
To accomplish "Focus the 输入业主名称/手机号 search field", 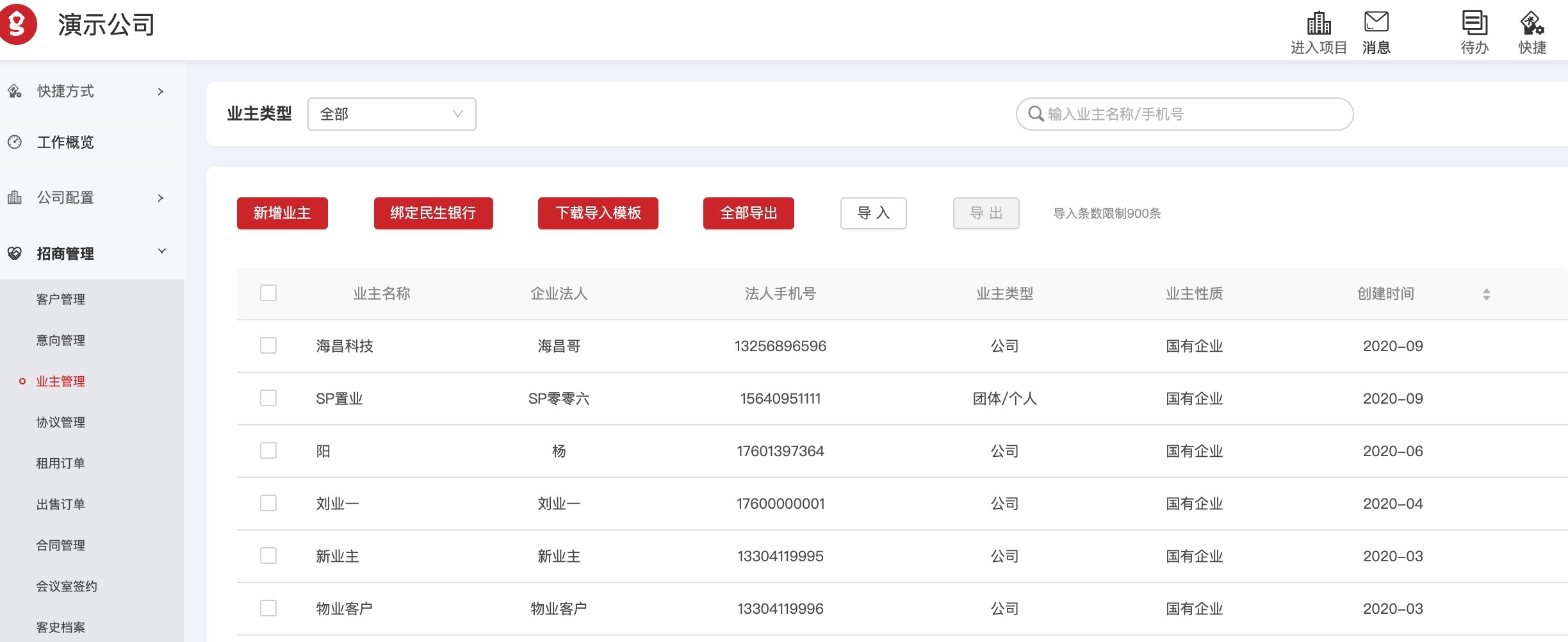I will 1191,114.
